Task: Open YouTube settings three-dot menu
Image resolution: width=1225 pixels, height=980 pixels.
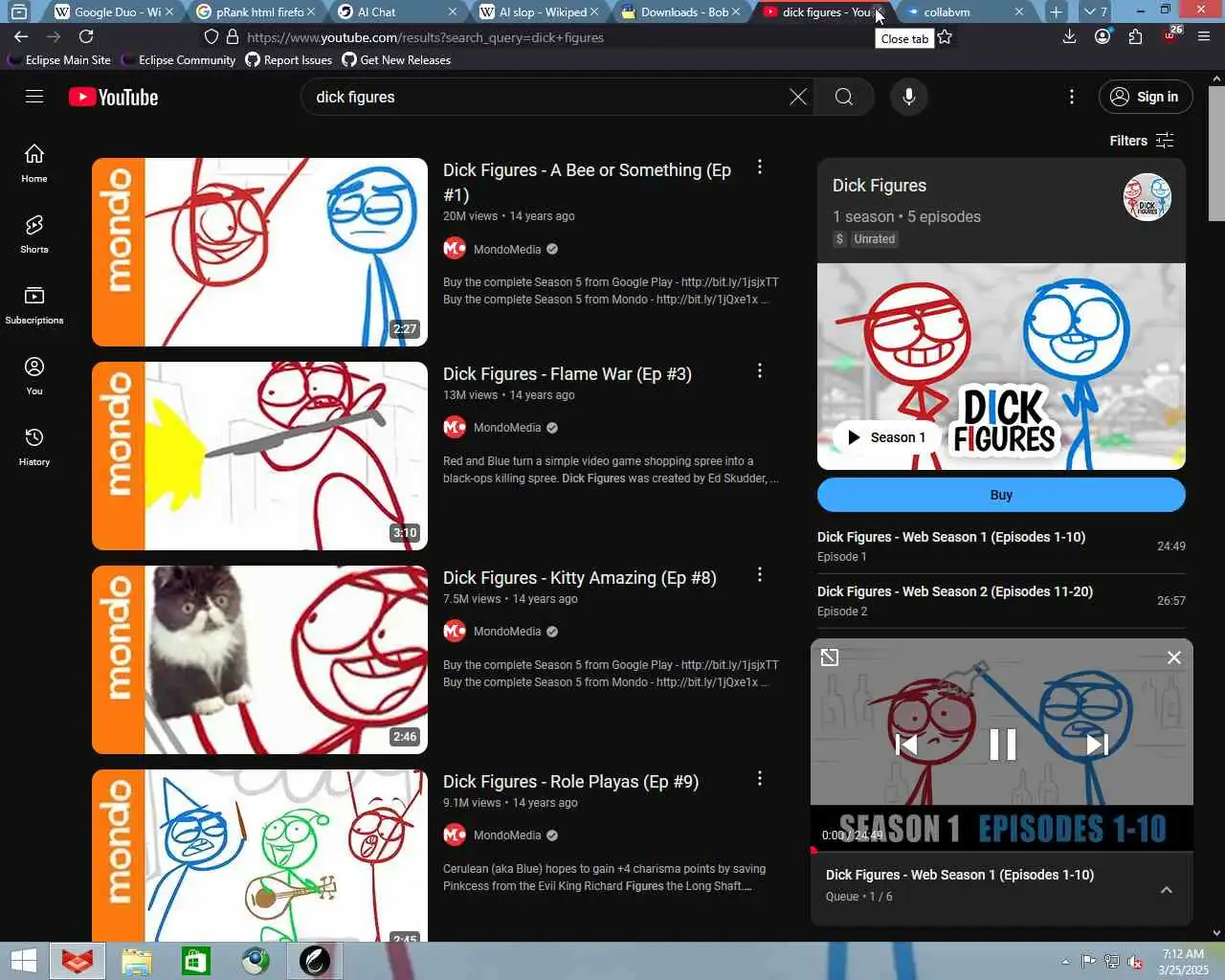Action: tap(1072, 97)
